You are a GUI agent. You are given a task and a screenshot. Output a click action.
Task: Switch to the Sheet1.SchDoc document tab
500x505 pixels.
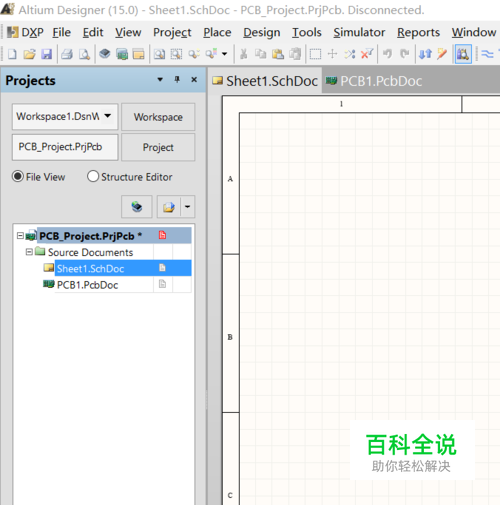tap(265, 81)
